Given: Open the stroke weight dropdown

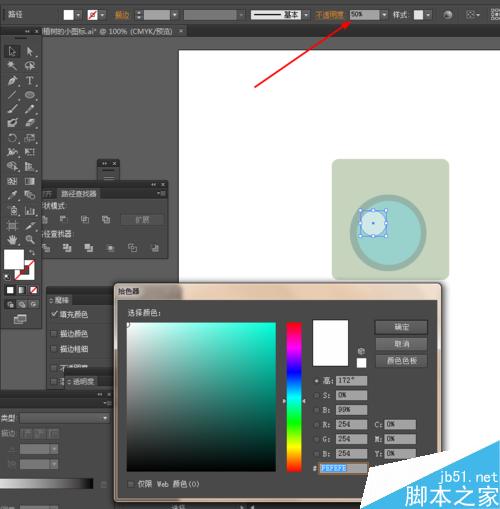Looking at the screenshot, I should tap(175, 15).
